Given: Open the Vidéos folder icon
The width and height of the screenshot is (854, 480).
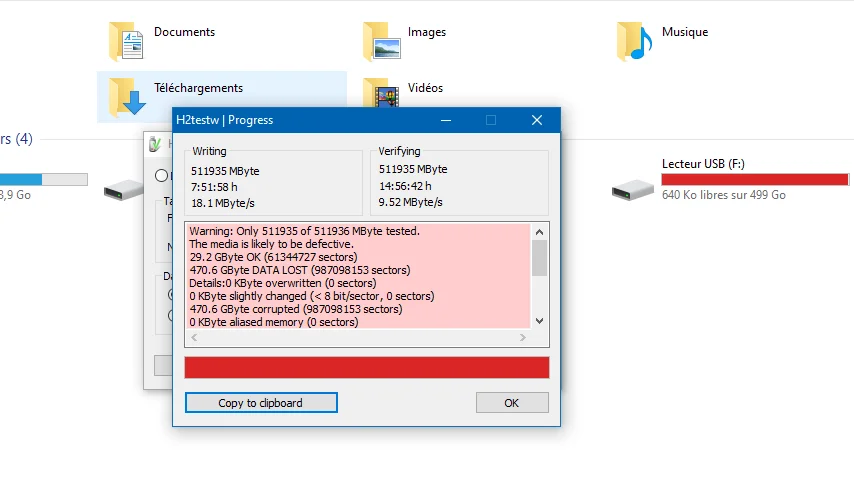Looking at the screenshot, I should click(x=381, y=93).
